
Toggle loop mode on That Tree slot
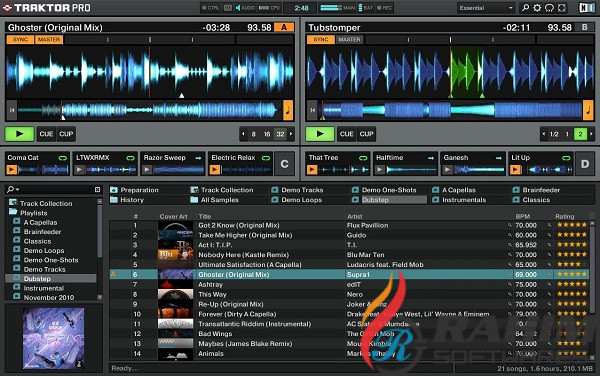363,158
